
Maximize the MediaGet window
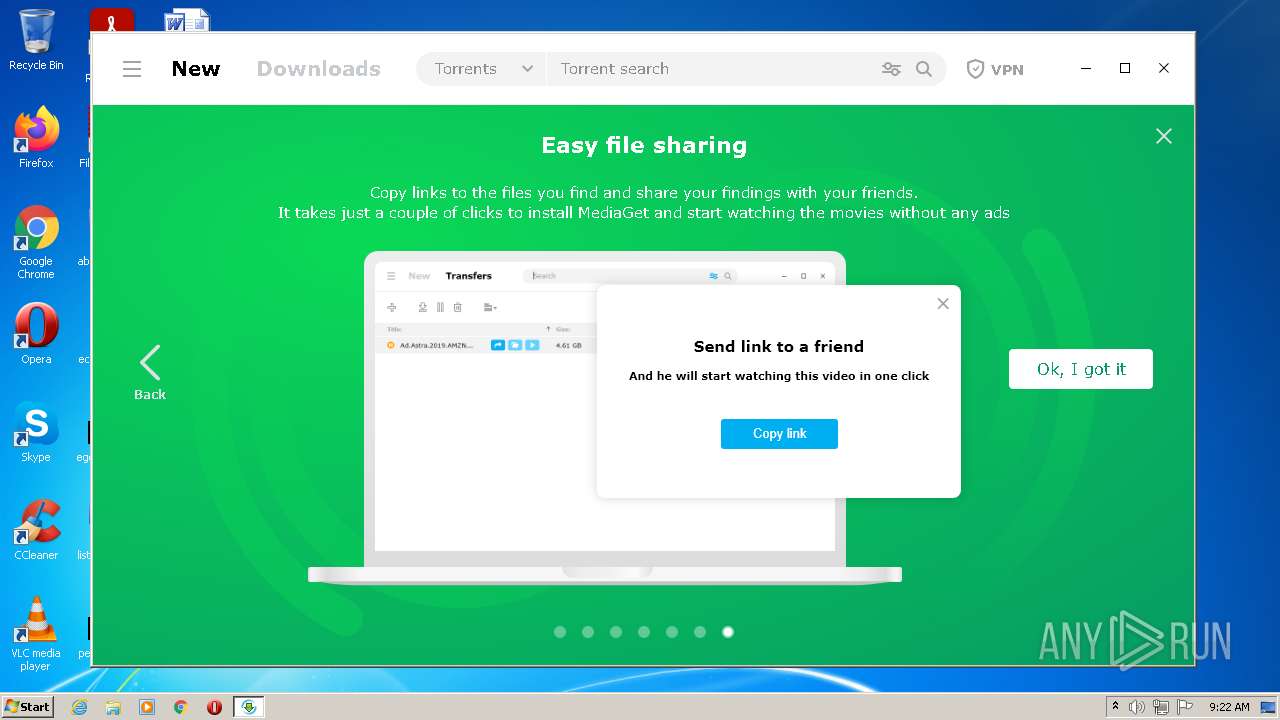[x=1125, y=68]
